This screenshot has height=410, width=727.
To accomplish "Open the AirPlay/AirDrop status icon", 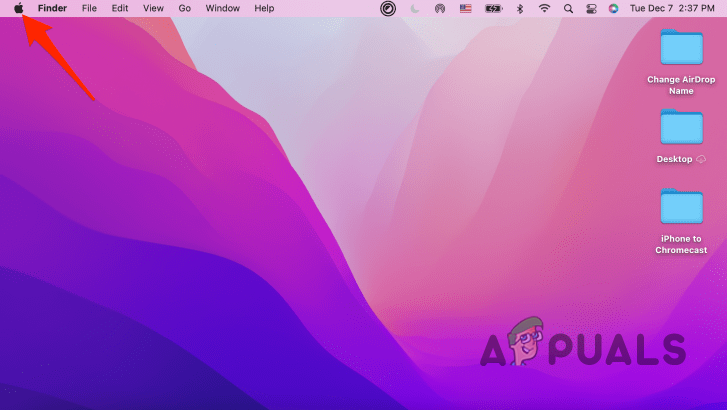I will (x=440, y=8).
